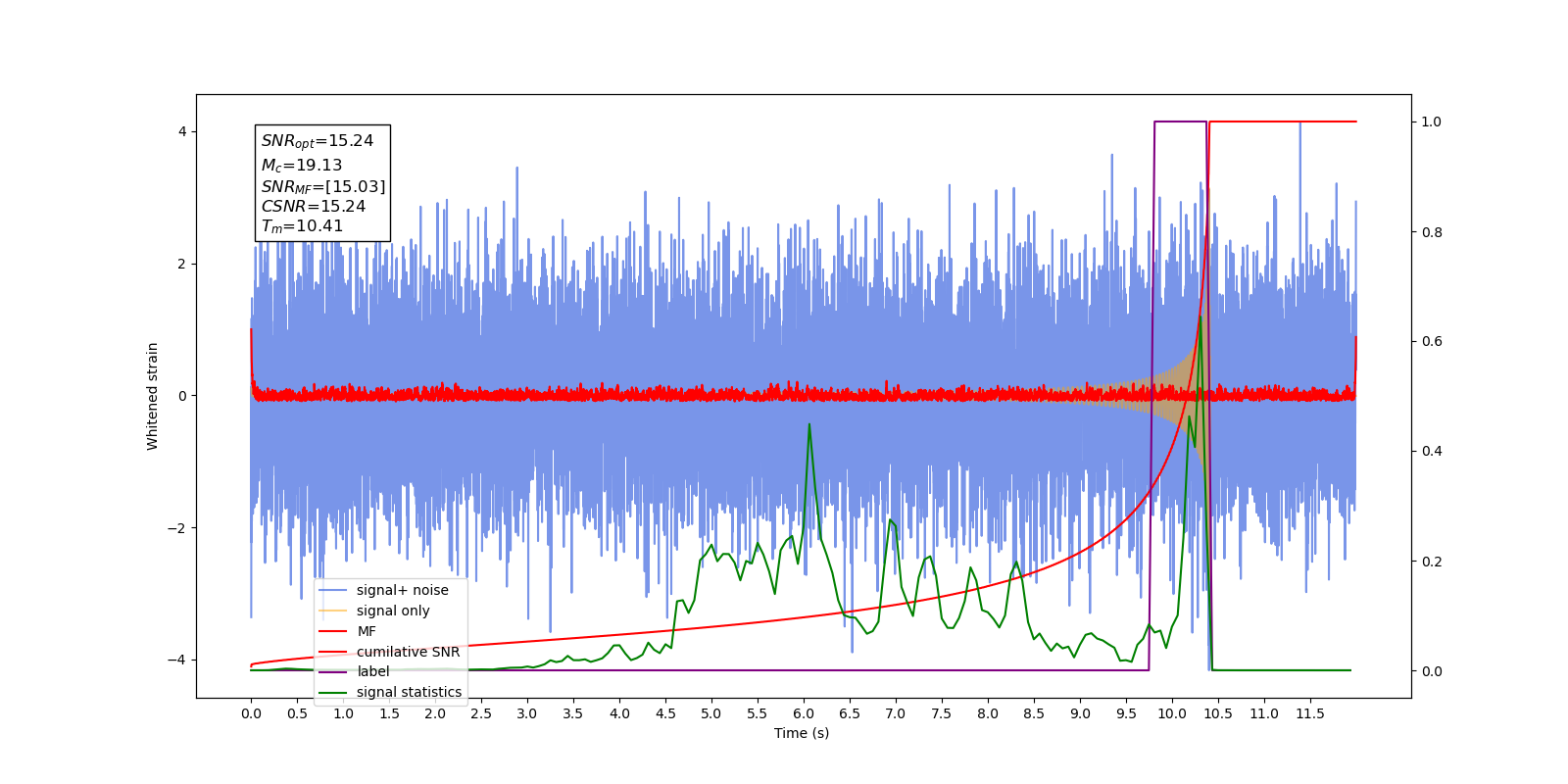This screenshot has width=1568, height=784.
Task: Click the x-axis tick label 4.0
Action: (619, 713)
